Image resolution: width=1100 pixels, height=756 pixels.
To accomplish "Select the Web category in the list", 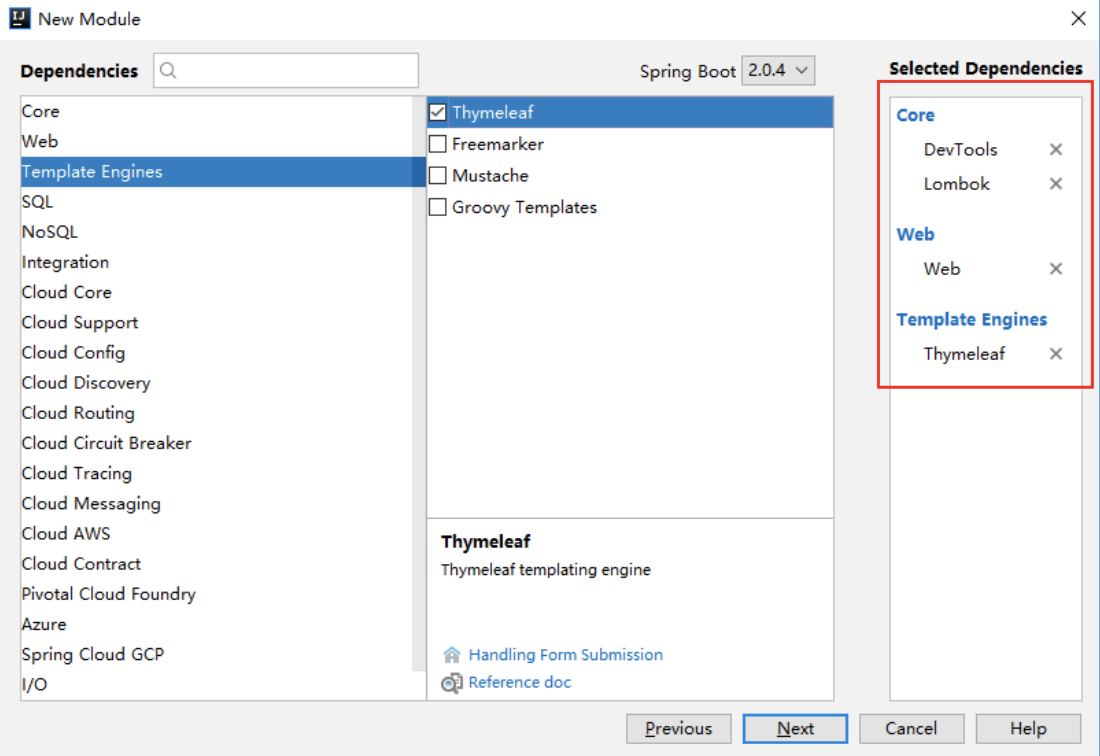I will pyautogui.click(x=217, y=142).
